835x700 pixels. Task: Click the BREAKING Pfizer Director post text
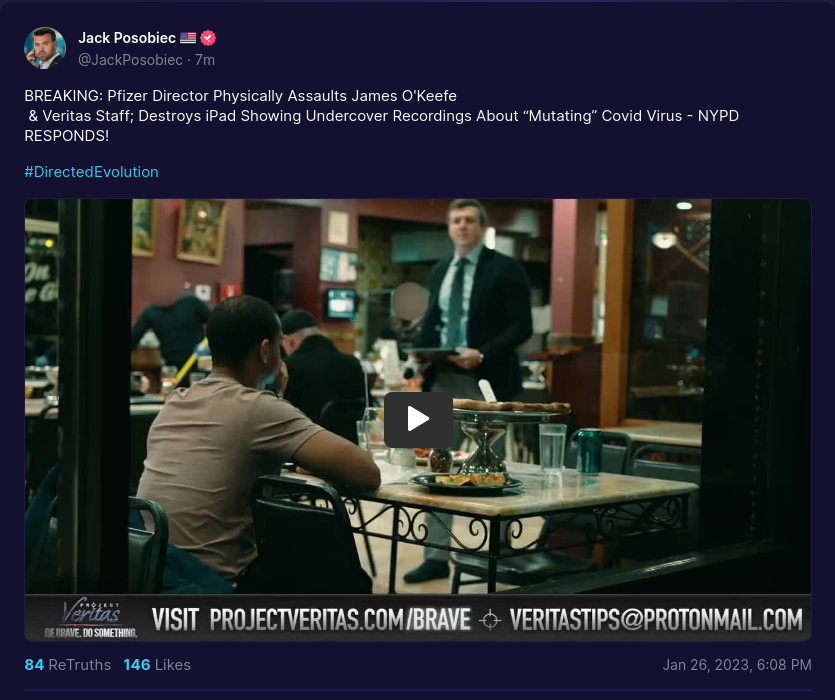[240, 97]
